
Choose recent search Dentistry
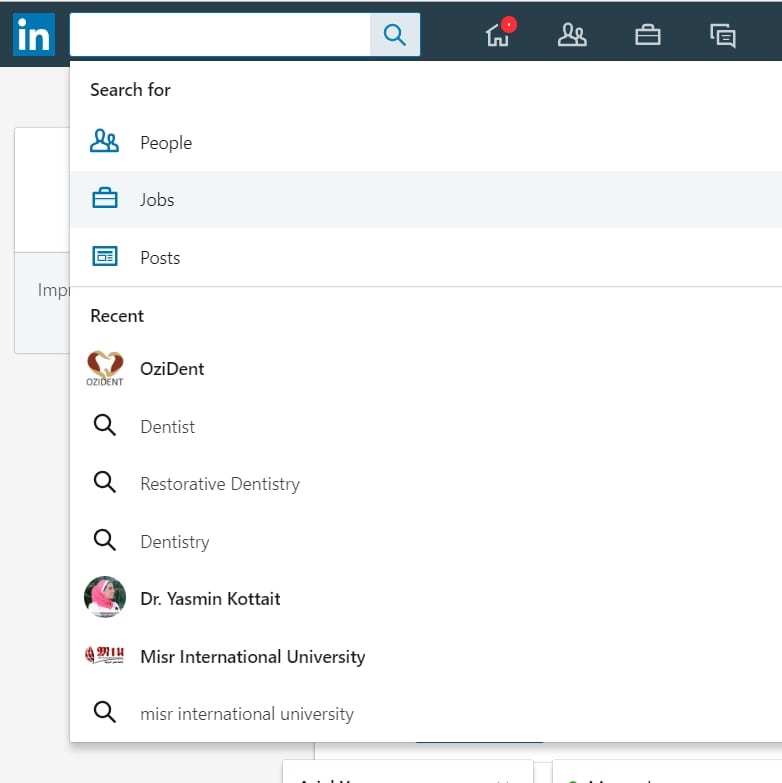pos(425,541)
